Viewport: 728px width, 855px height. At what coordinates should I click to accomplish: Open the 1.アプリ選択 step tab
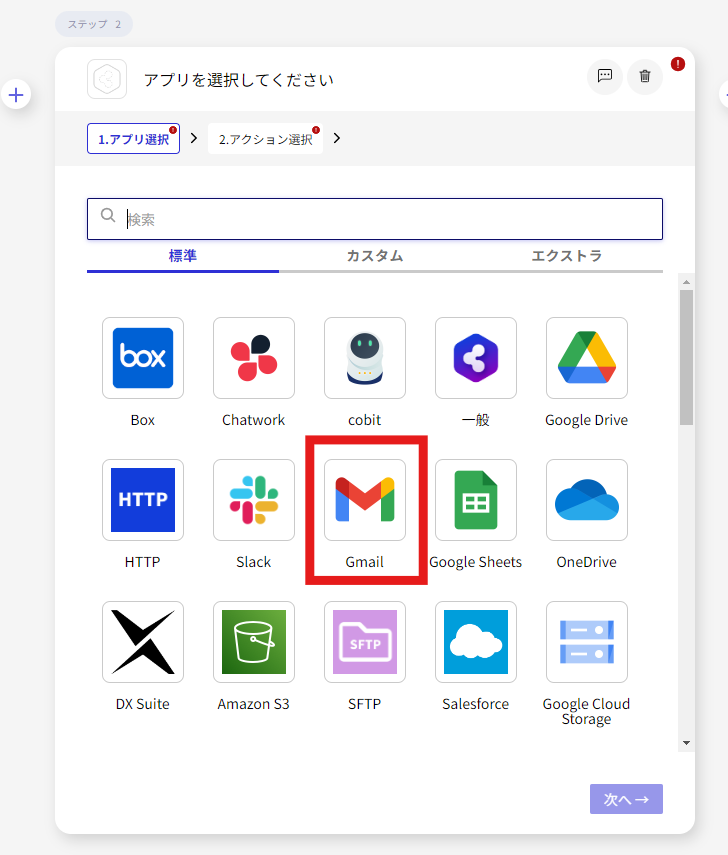coord(134,139)
